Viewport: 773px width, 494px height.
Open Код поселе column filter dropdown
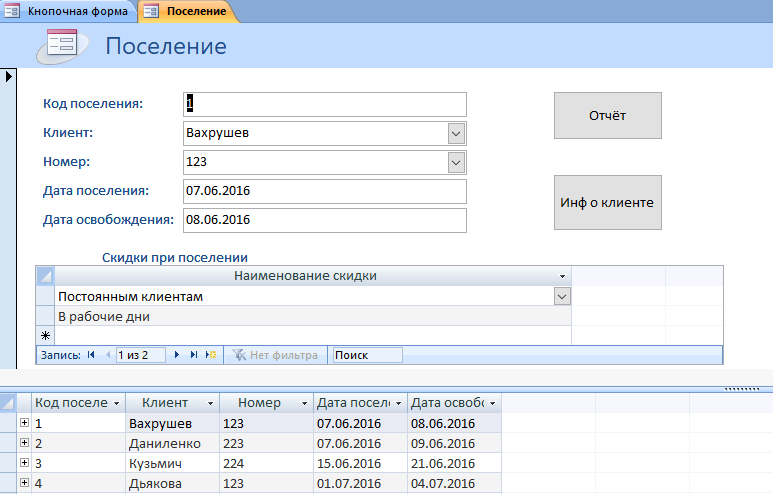[x=116, y=403]
